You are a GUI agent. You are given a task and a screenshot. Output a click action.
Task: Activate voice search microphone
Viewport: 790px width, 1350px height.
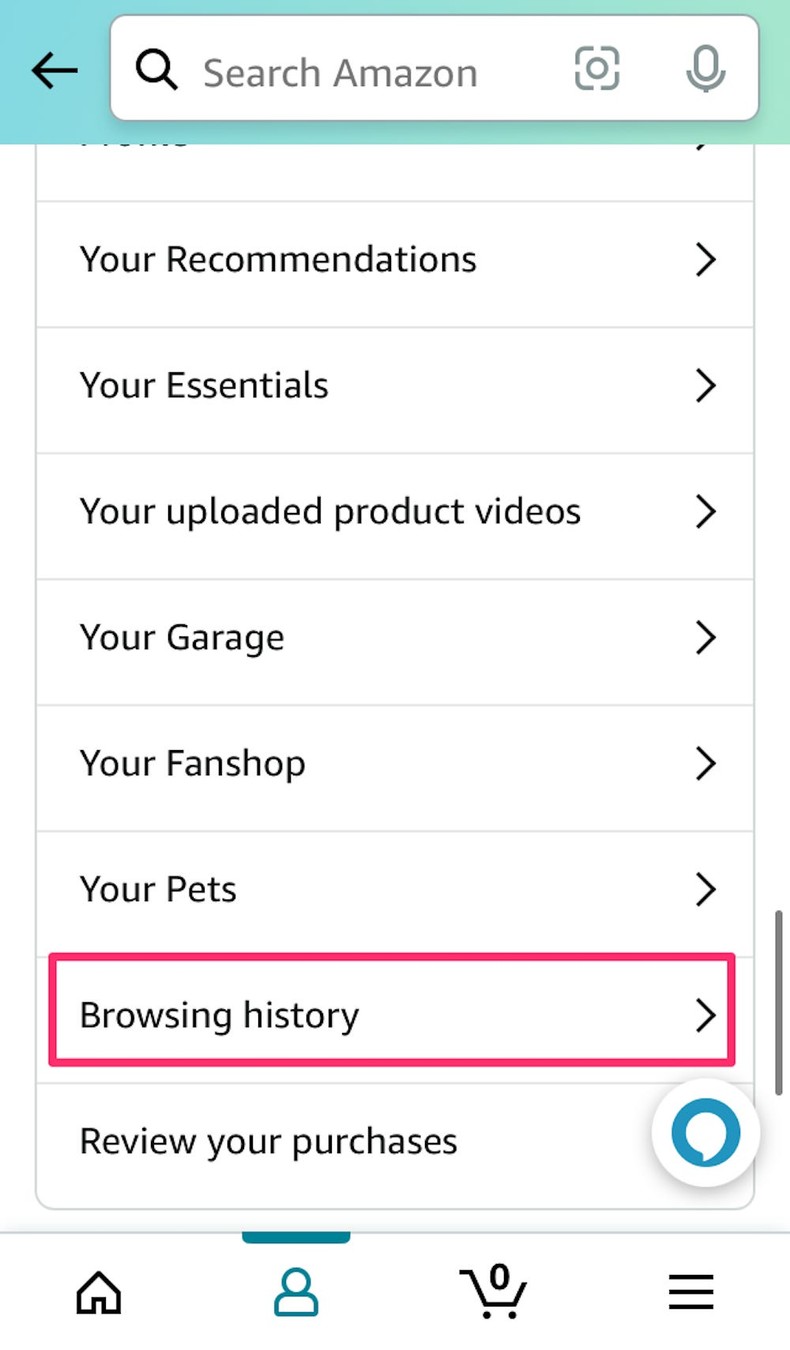[x=705, y=70]
